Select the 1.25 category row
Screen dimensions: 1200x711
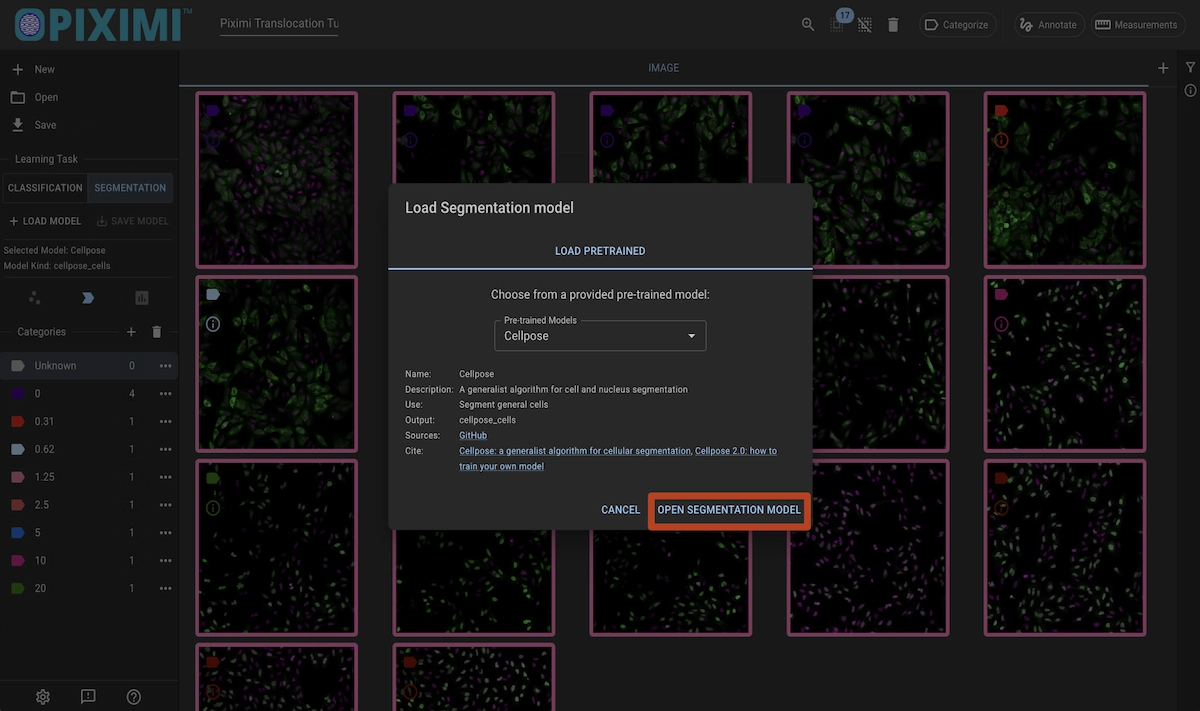click(89, 477)
